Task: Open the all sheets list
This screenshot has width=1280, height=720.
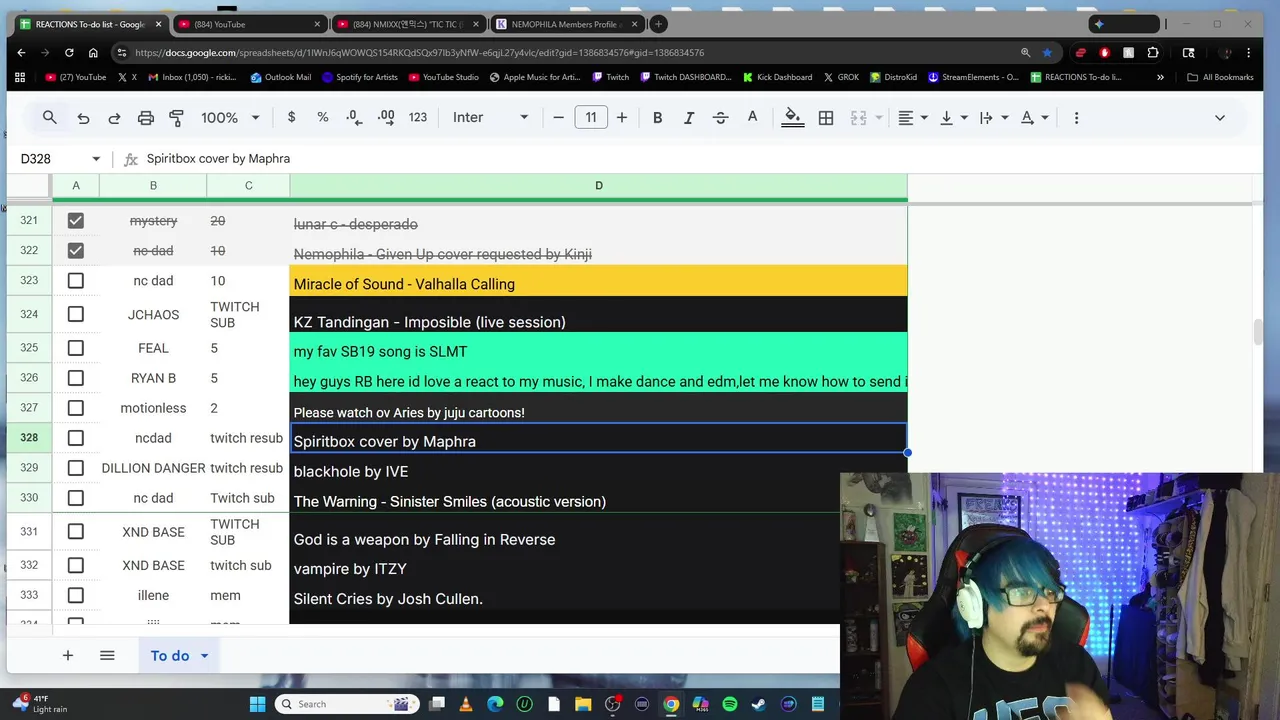Action: [107, 656]
